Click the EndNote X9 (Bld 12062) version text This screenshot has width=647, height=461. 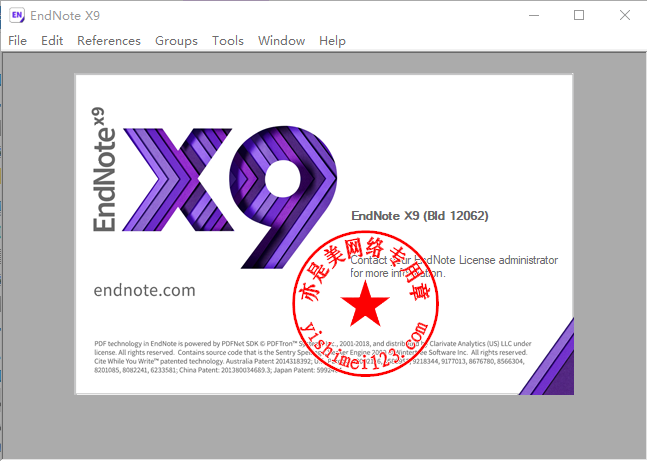pos(420,216)
